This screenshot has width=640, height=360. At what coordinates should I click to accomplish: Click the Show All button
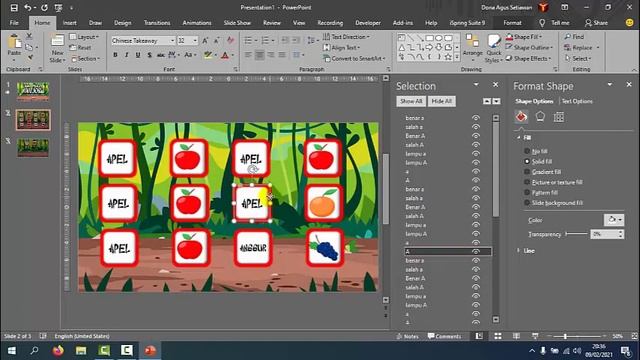pyautogui.click(x=411, y=101)
